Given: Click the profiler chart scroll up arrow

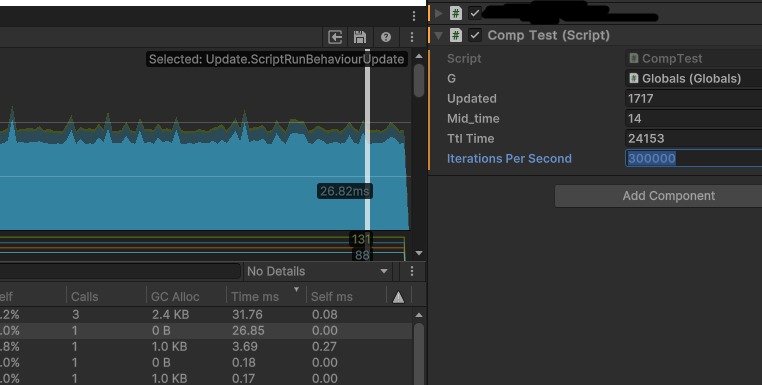Looking at the screenshot, I should [418, 56].
